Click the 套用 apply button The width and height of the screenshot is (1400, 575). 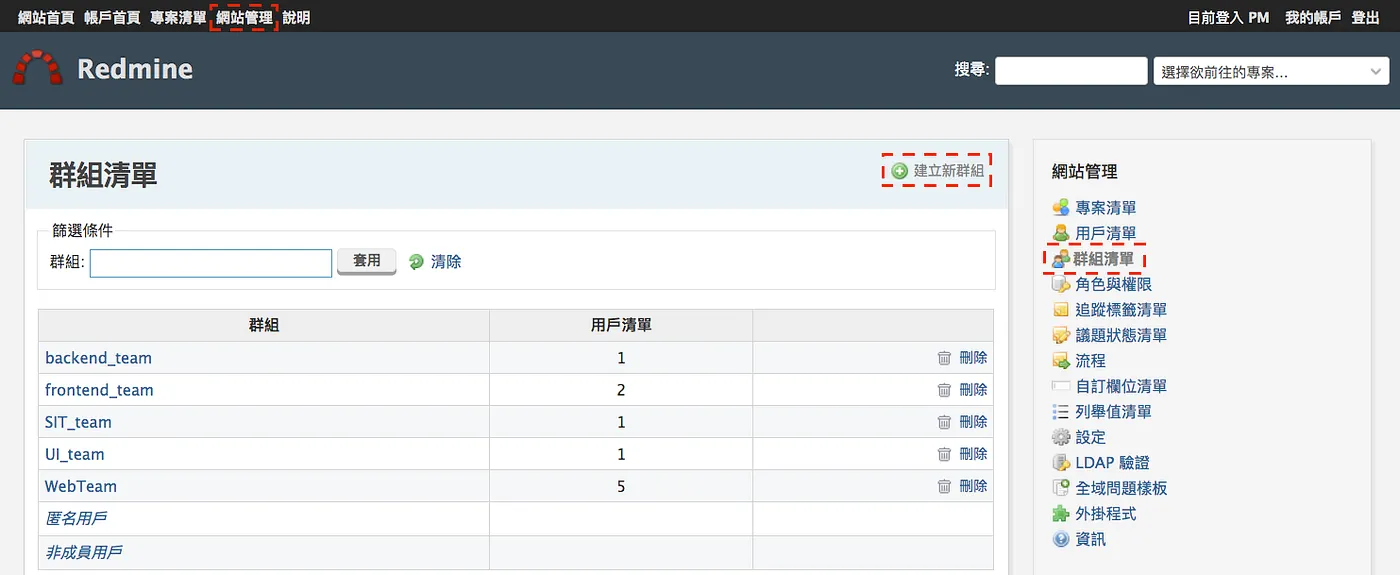[367, 261]
